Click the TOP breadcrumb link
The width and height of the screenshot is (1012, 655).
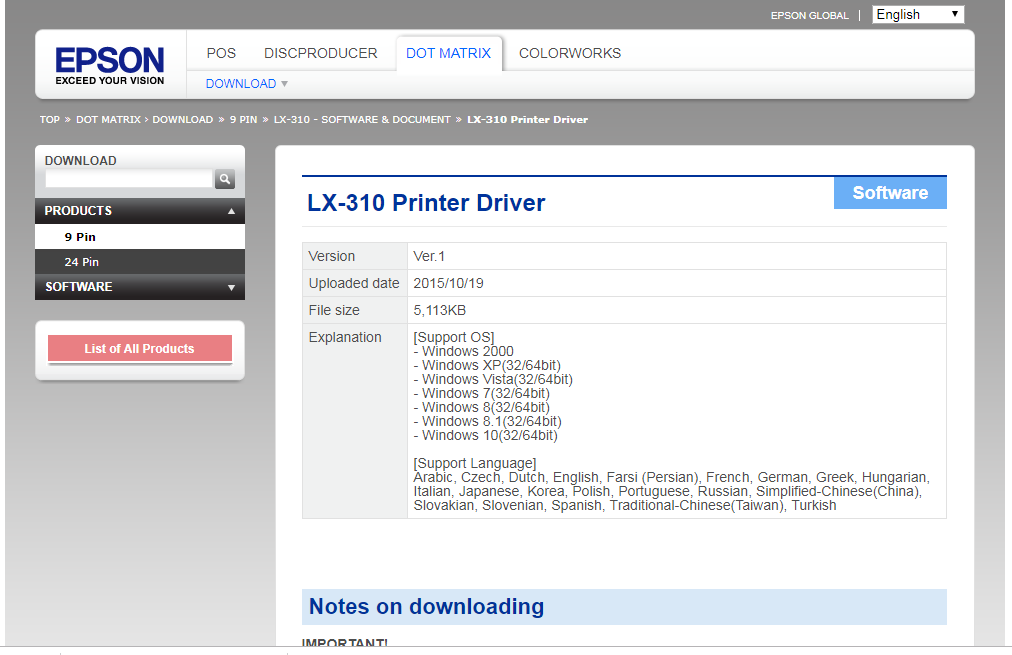(x=50, y=119)
